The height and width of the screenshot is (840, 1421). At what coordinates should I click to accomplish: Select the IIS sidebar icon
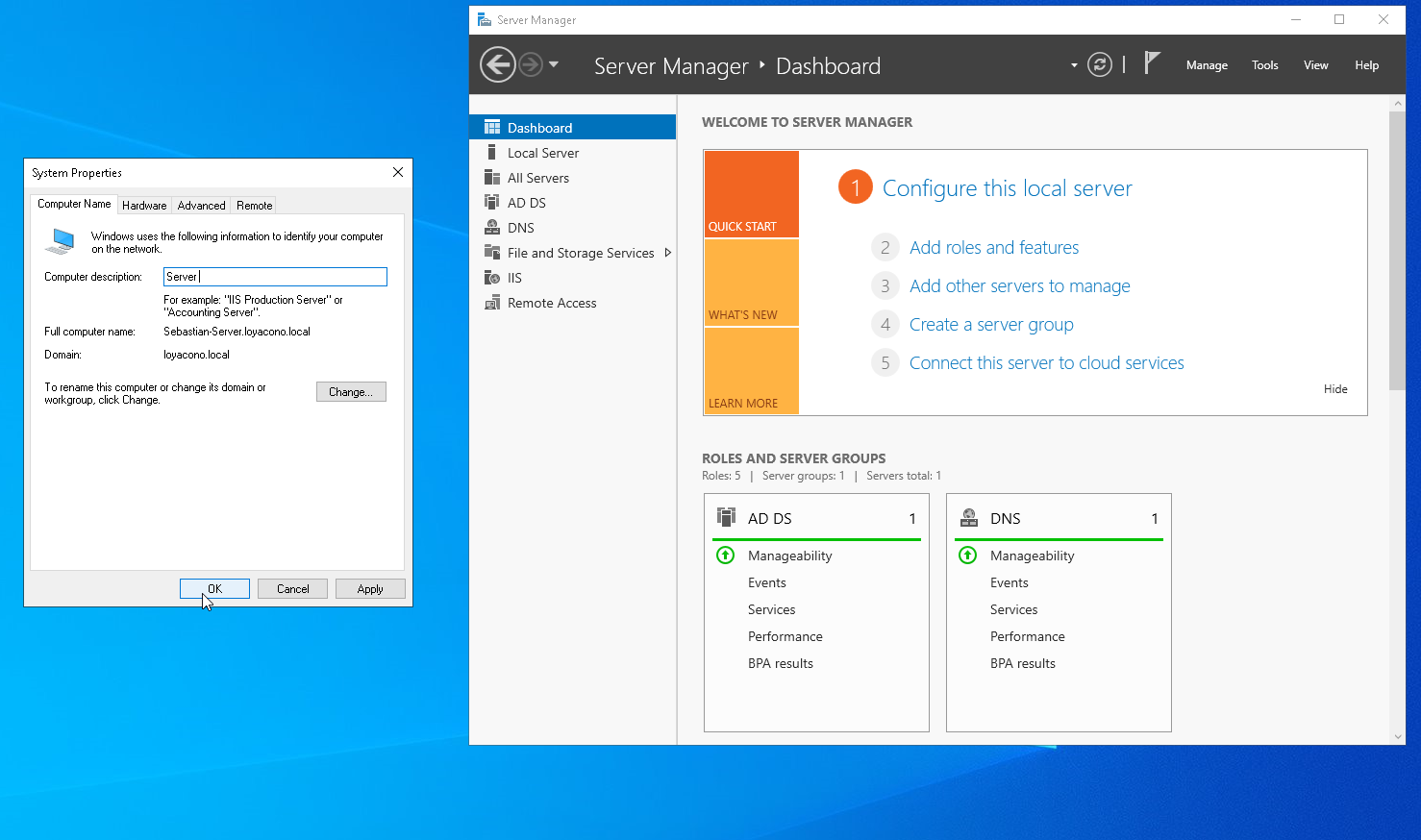point(492,277)
